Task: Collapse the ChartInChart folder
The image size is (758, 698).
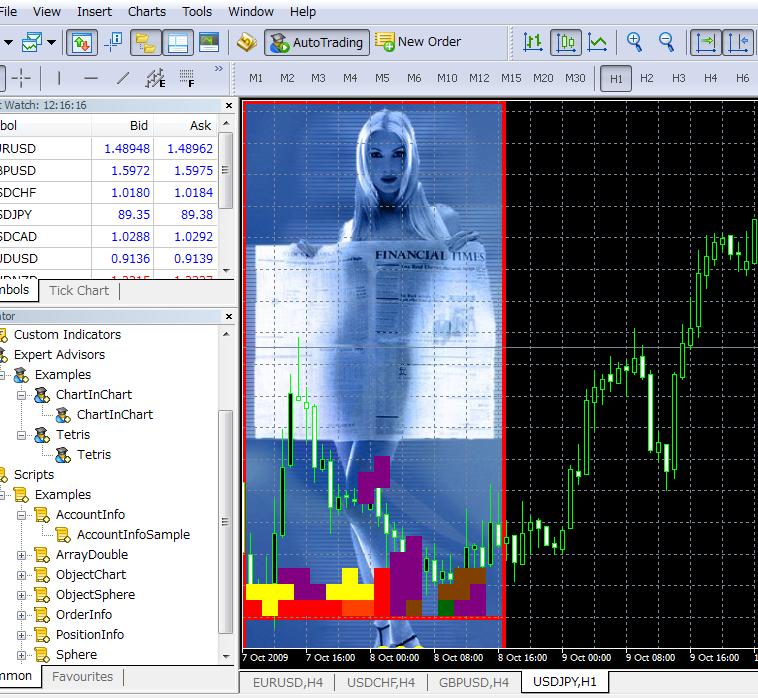Action: point(21,395)
